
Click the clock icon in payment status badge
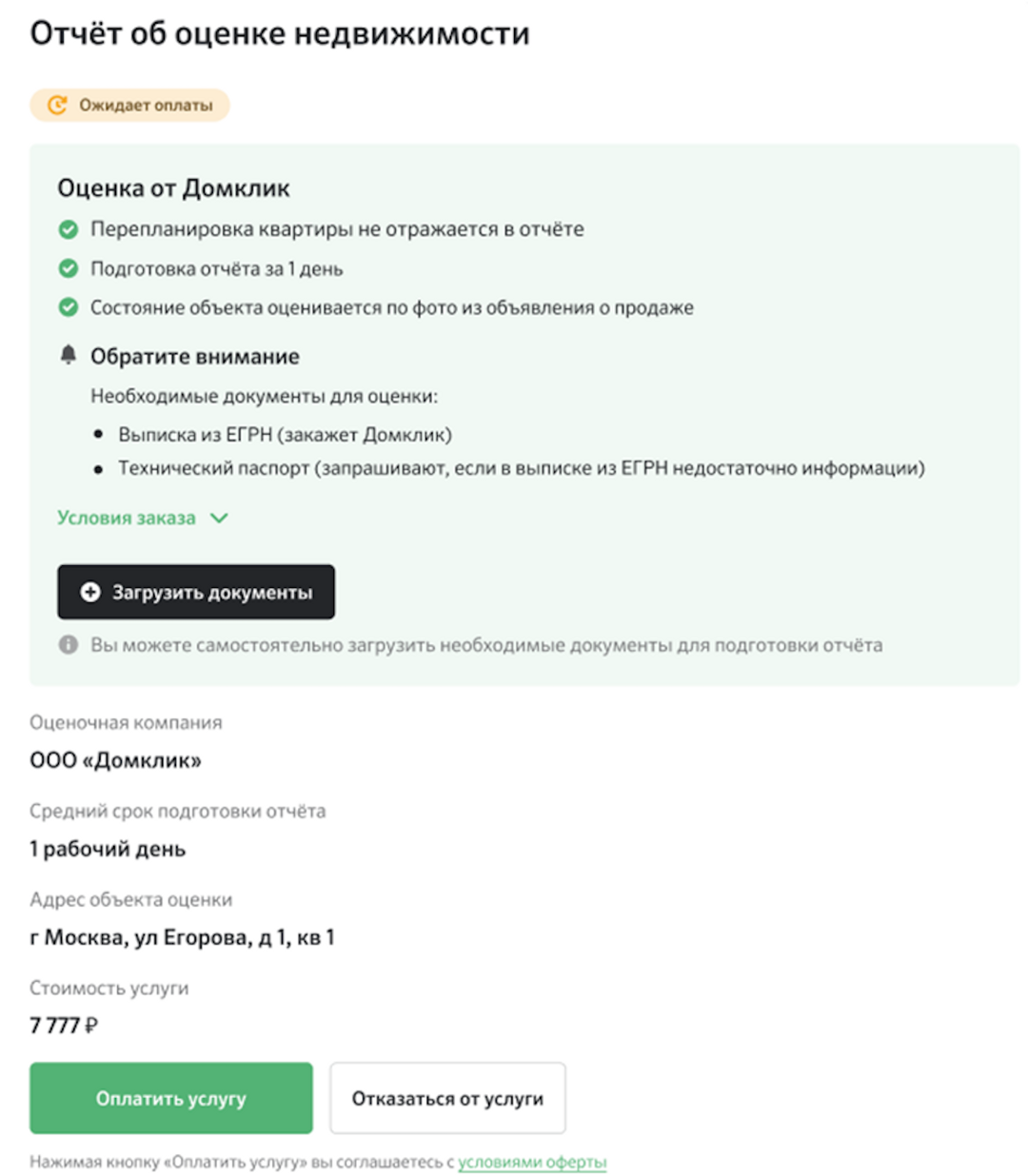pyautogui.click(x=57, y=105)
